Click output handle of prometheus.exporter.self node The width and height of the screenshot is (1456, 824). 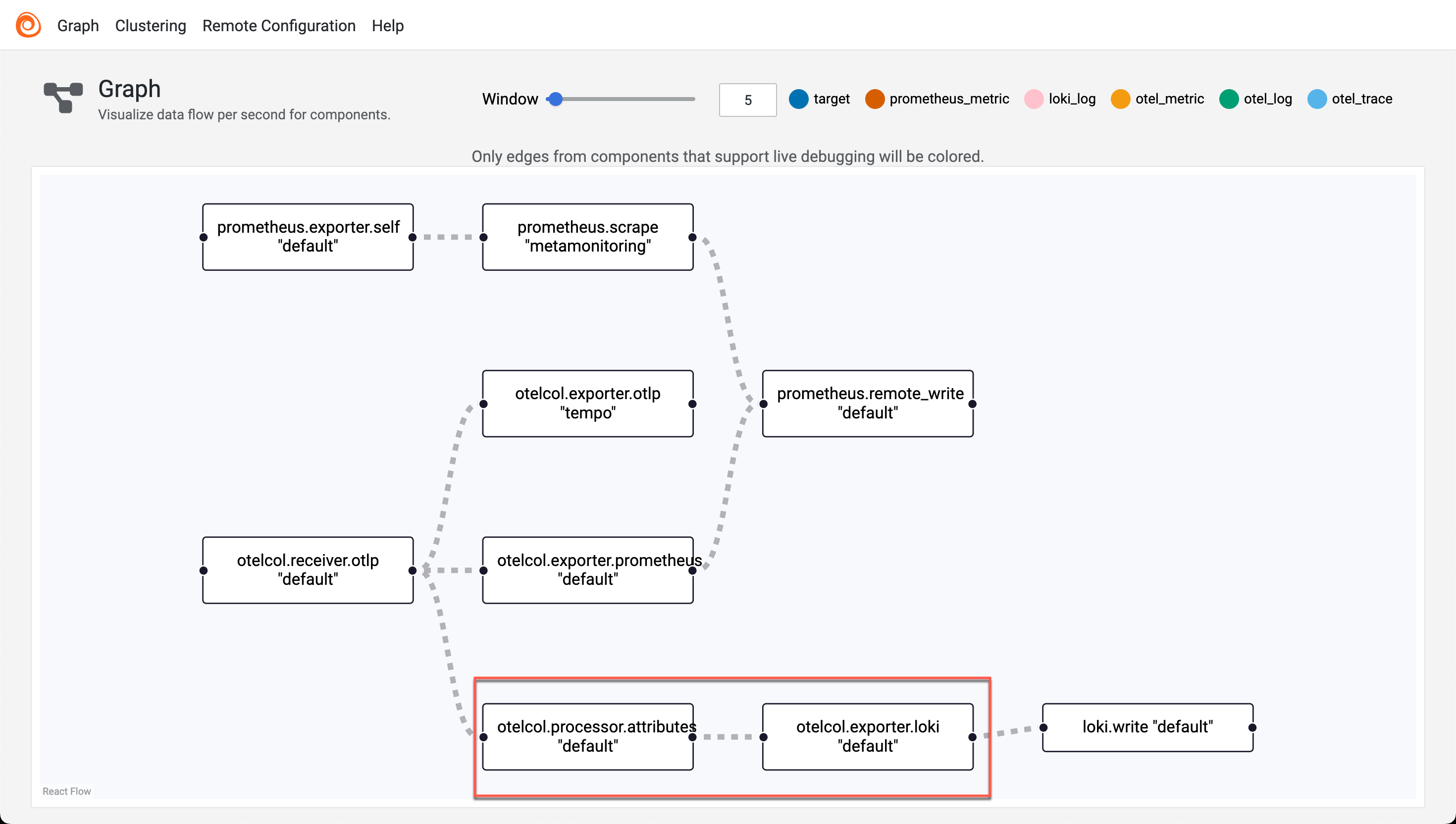tap(413, 237)
